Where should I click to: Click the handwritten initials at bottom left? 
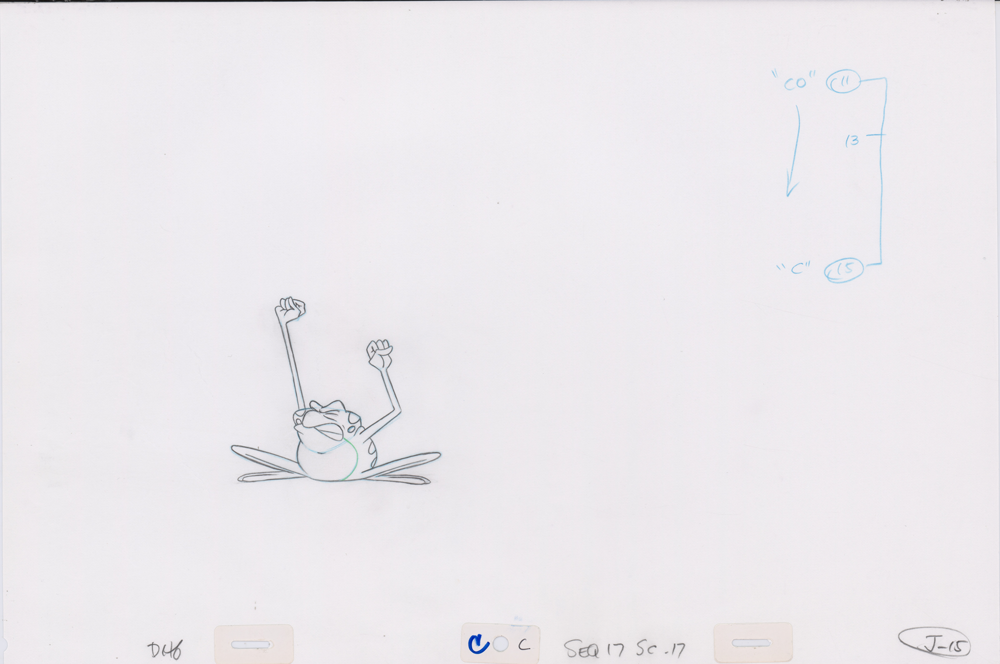click(x=163, y=648)
